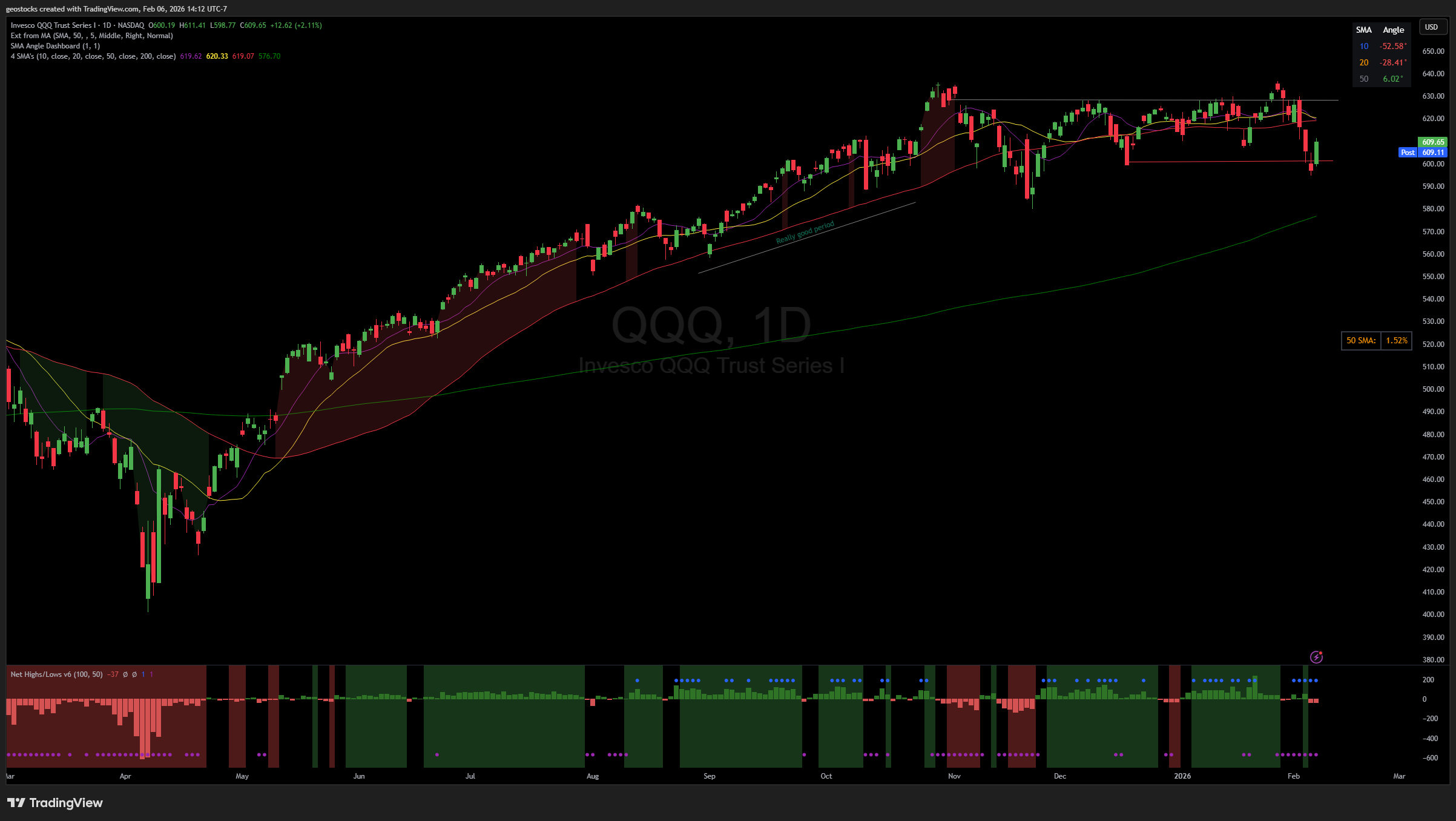Click the 4 SMA's indicator legend title
1456x821 pixels.
[x=93, y=56]
